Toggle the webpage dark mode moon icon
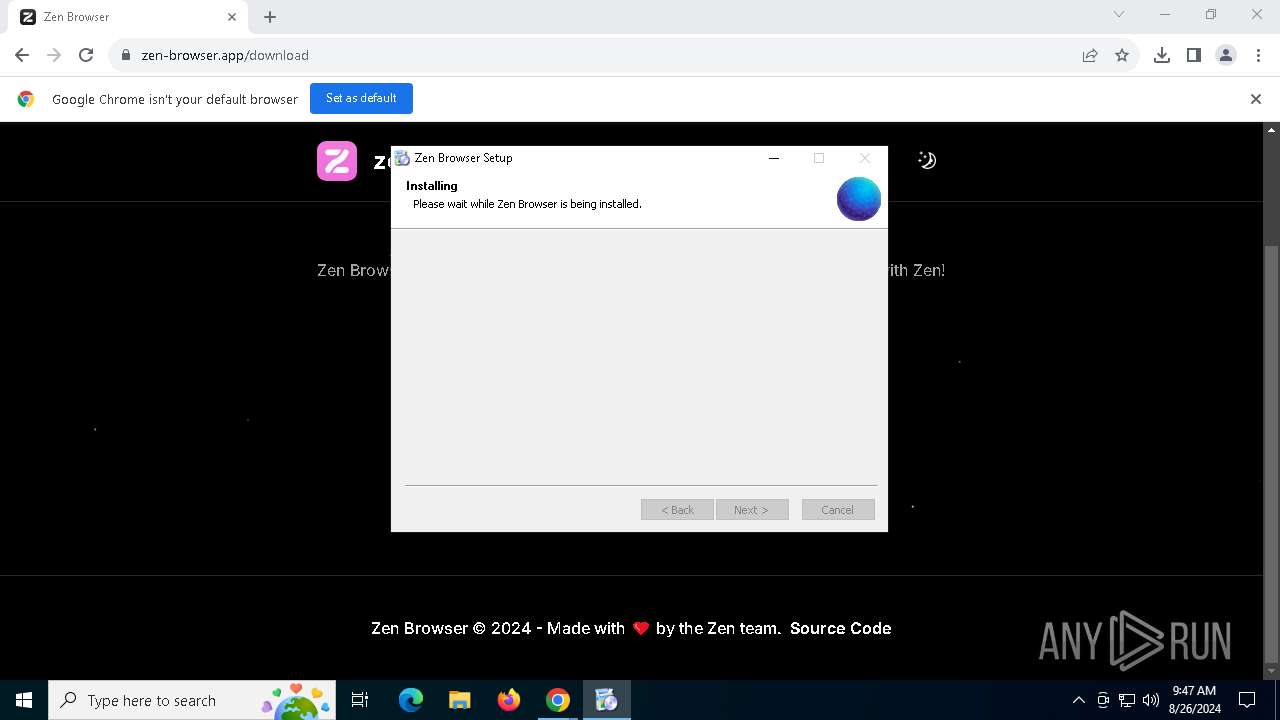The image size is (1280, 720). click(x=927, y=160)
